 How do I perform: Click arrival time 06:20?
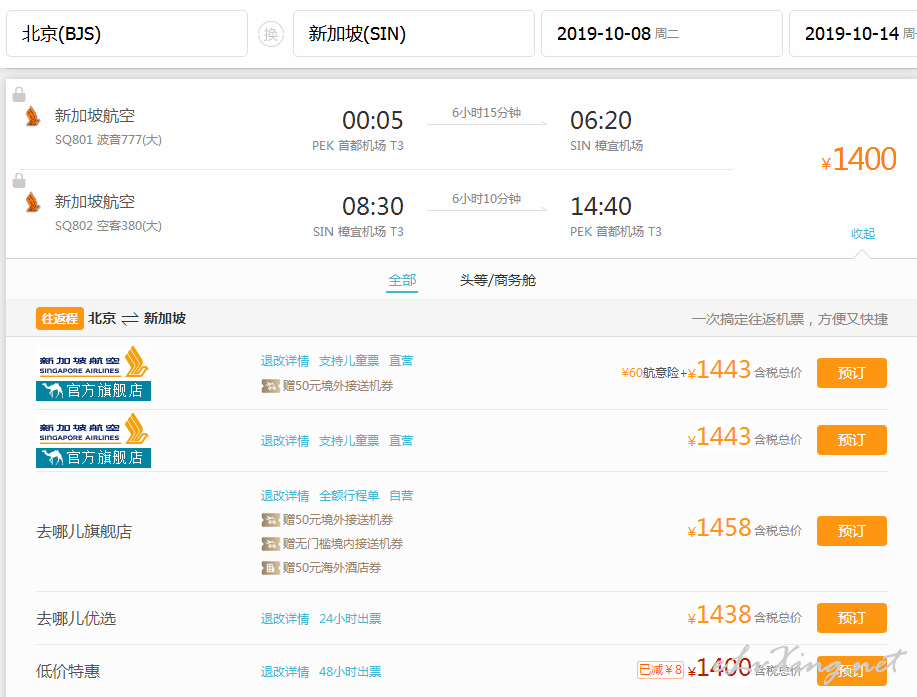(601, 120)
